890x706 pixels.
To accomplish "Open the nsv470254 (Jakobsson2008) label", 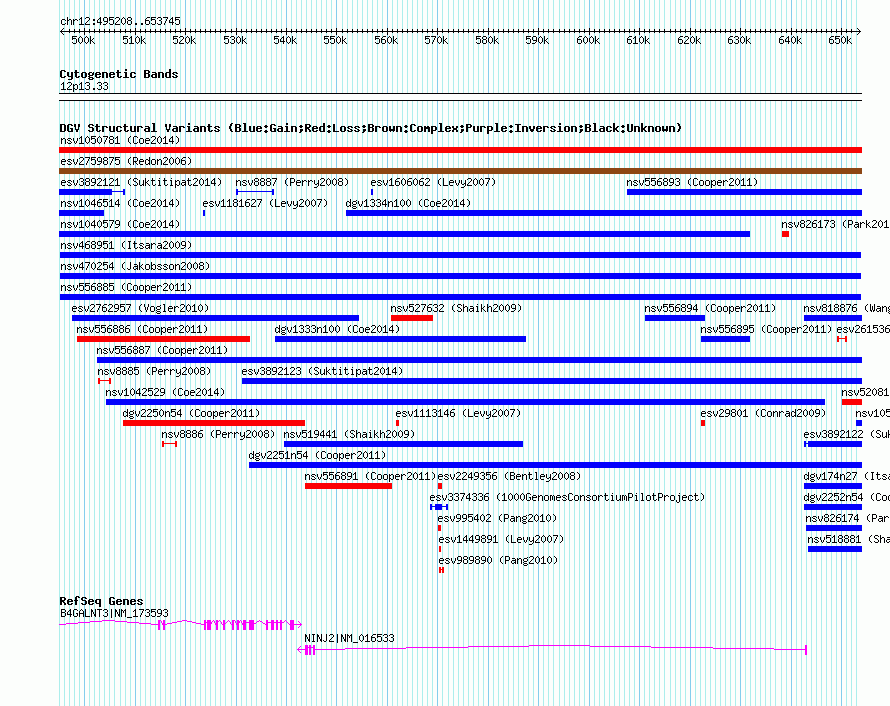I will tap(135, 266).
